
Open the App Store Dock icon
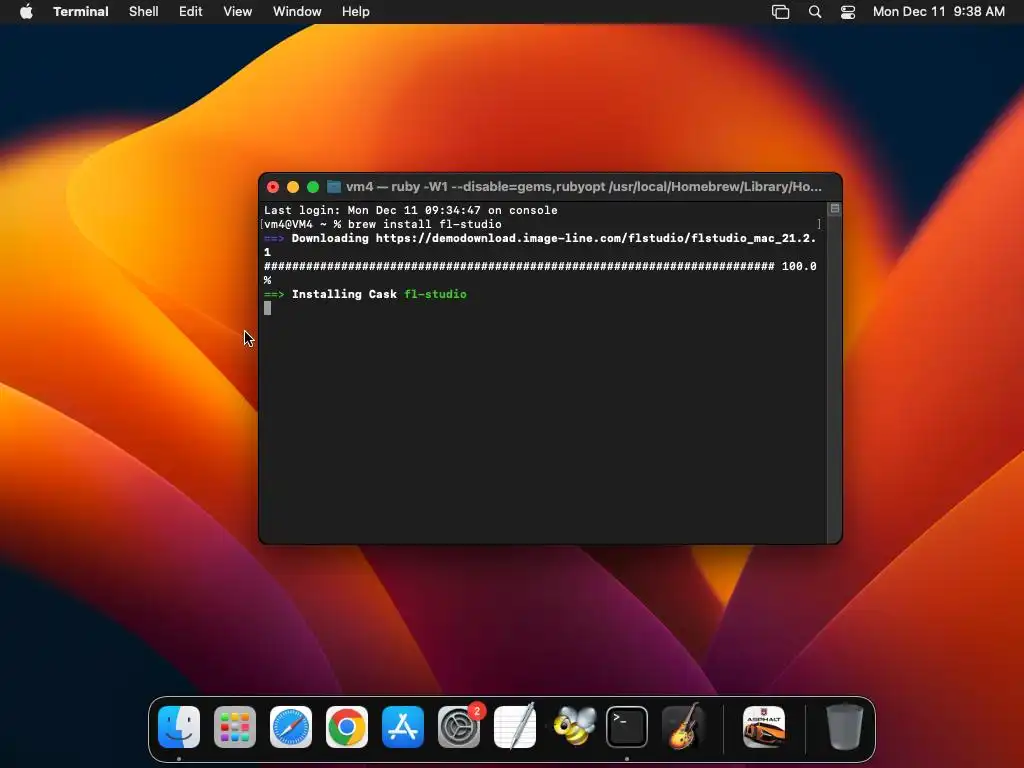coord(403,726)
